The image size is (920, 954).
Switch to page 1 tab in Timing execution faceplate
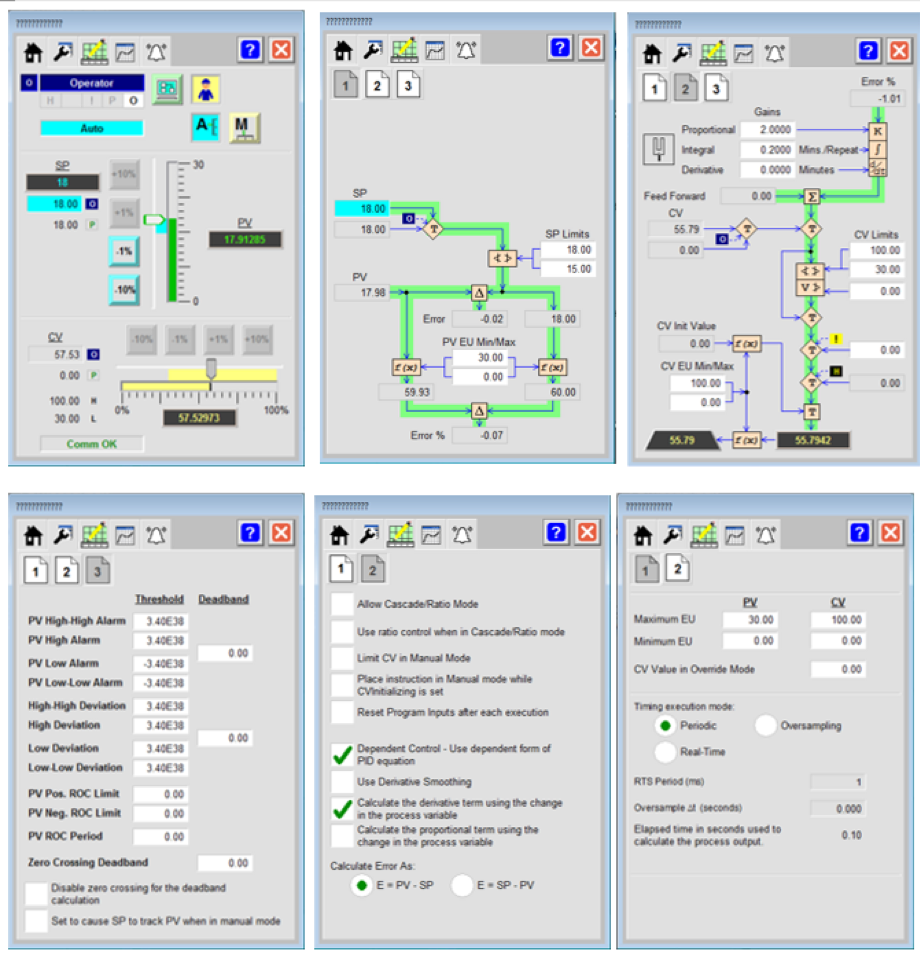pyautogui.click(x=646, y=569)
